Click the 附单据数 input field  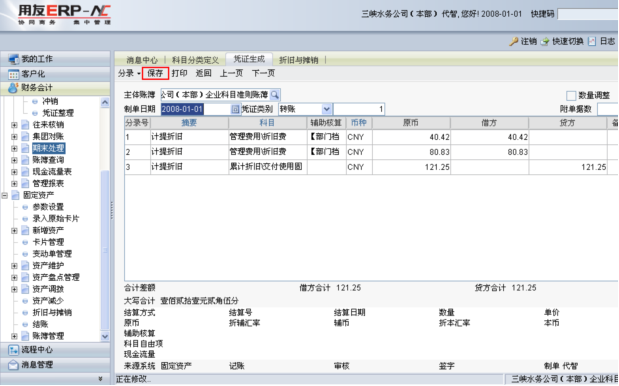click(x=608, y=109)
